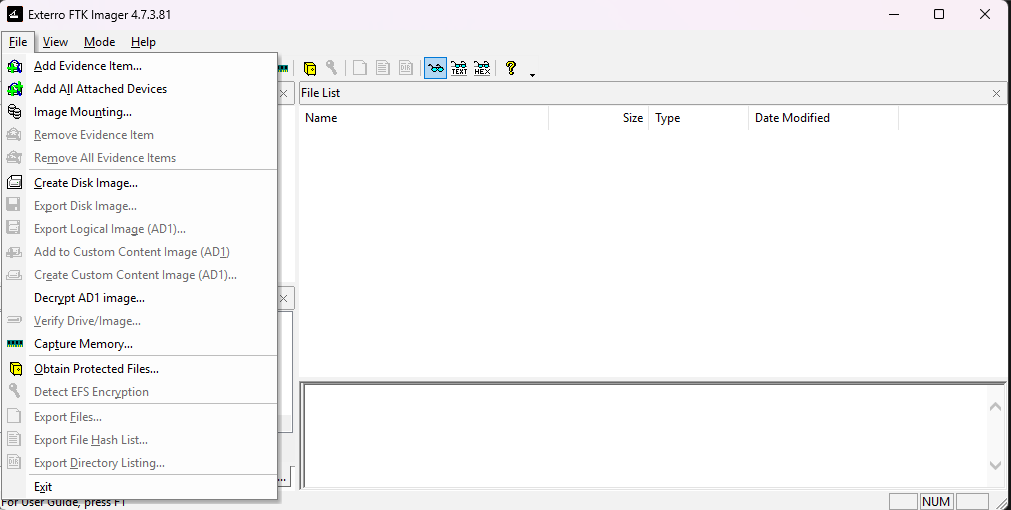This screenshot has width=1011, height=510.
Task: Toggle the HEX view mode in the toolbar
Action: pos(482,68)
